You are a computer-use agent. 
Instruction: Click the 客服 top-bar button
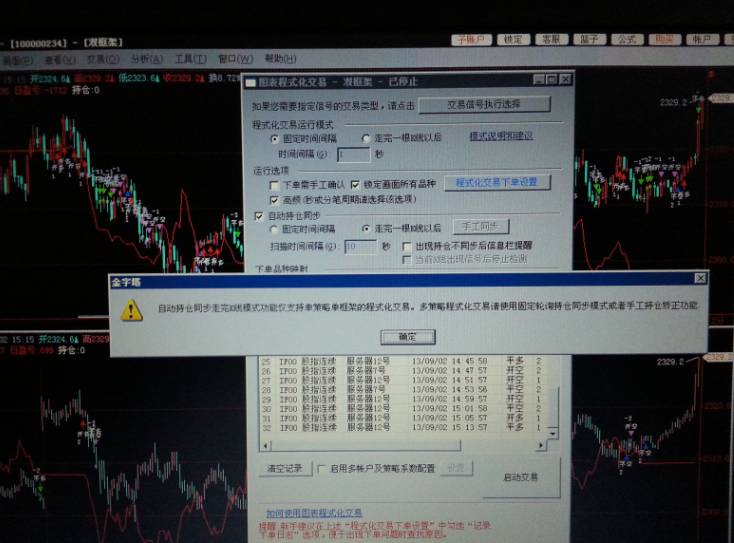pos(551,39)
